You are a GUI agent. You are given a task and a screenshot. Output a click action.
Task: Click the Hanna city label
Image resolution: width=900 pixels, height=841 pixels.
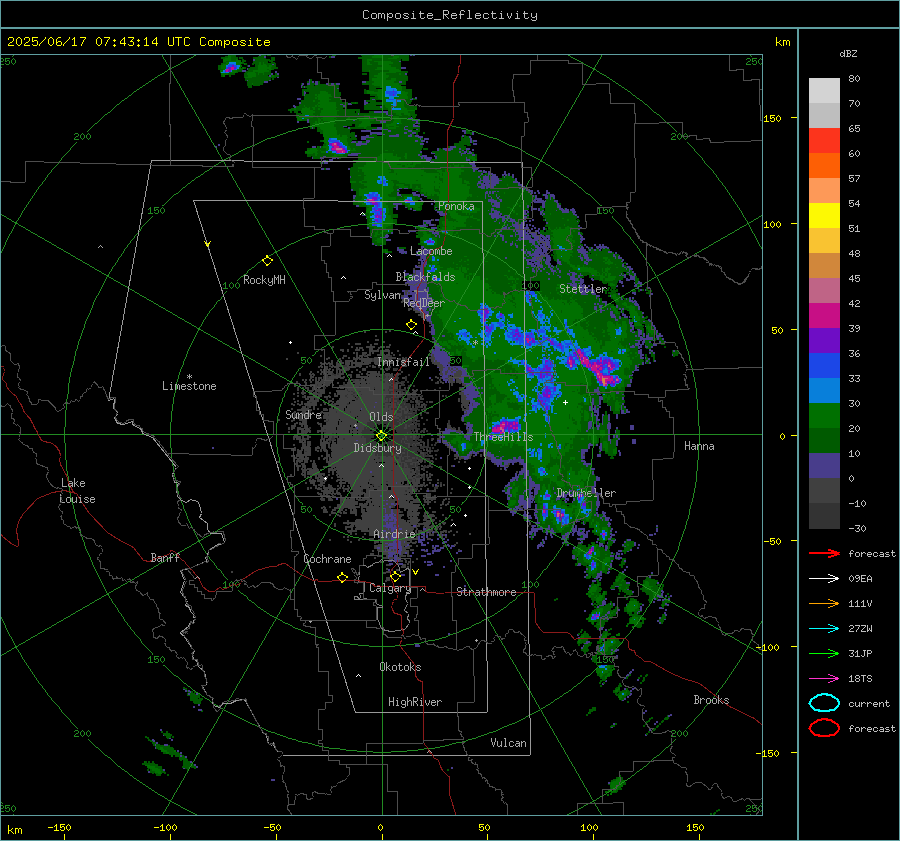coord(699,446)
